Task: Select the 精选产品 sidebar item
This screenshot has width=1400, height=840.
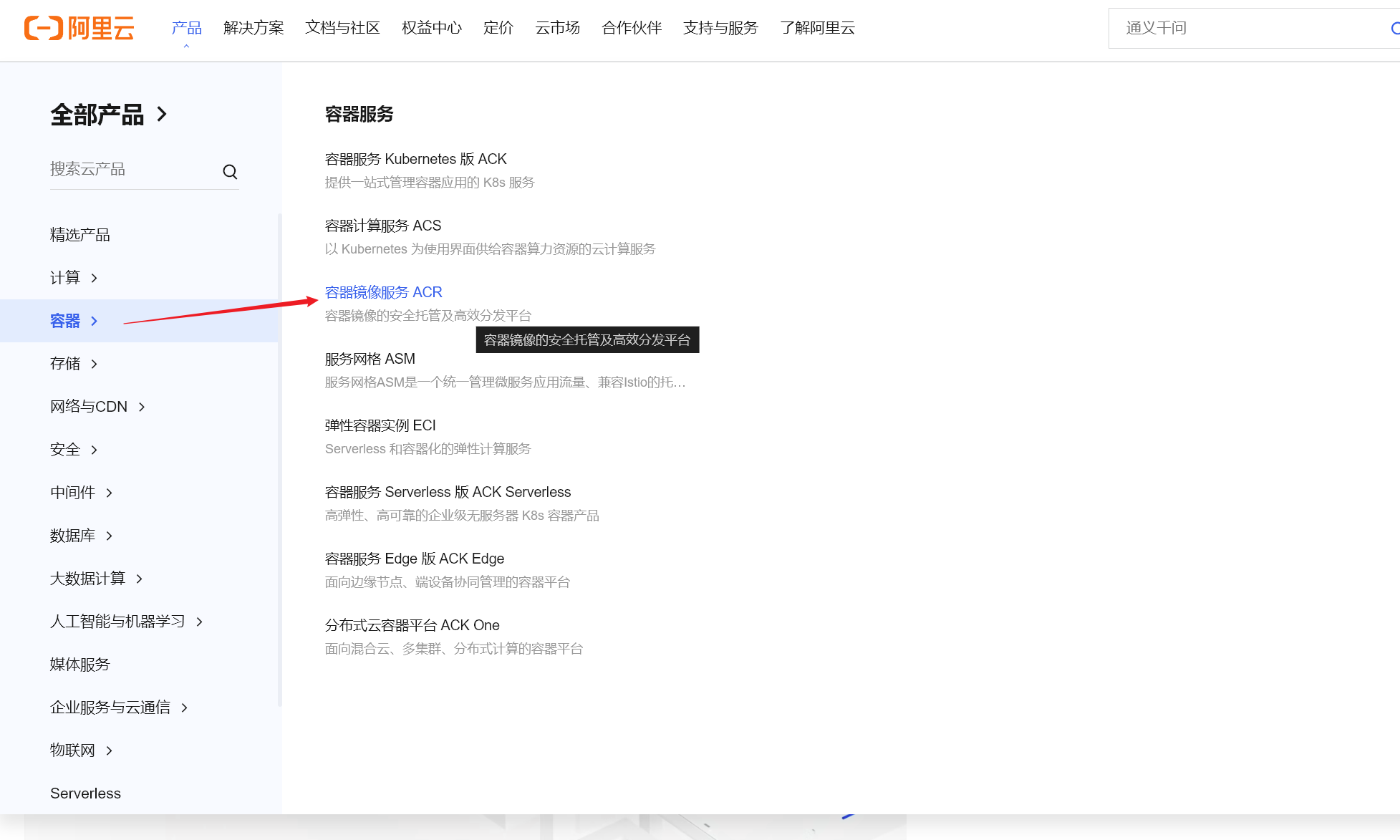Action: pyautogui.click(x=80, y=235)
